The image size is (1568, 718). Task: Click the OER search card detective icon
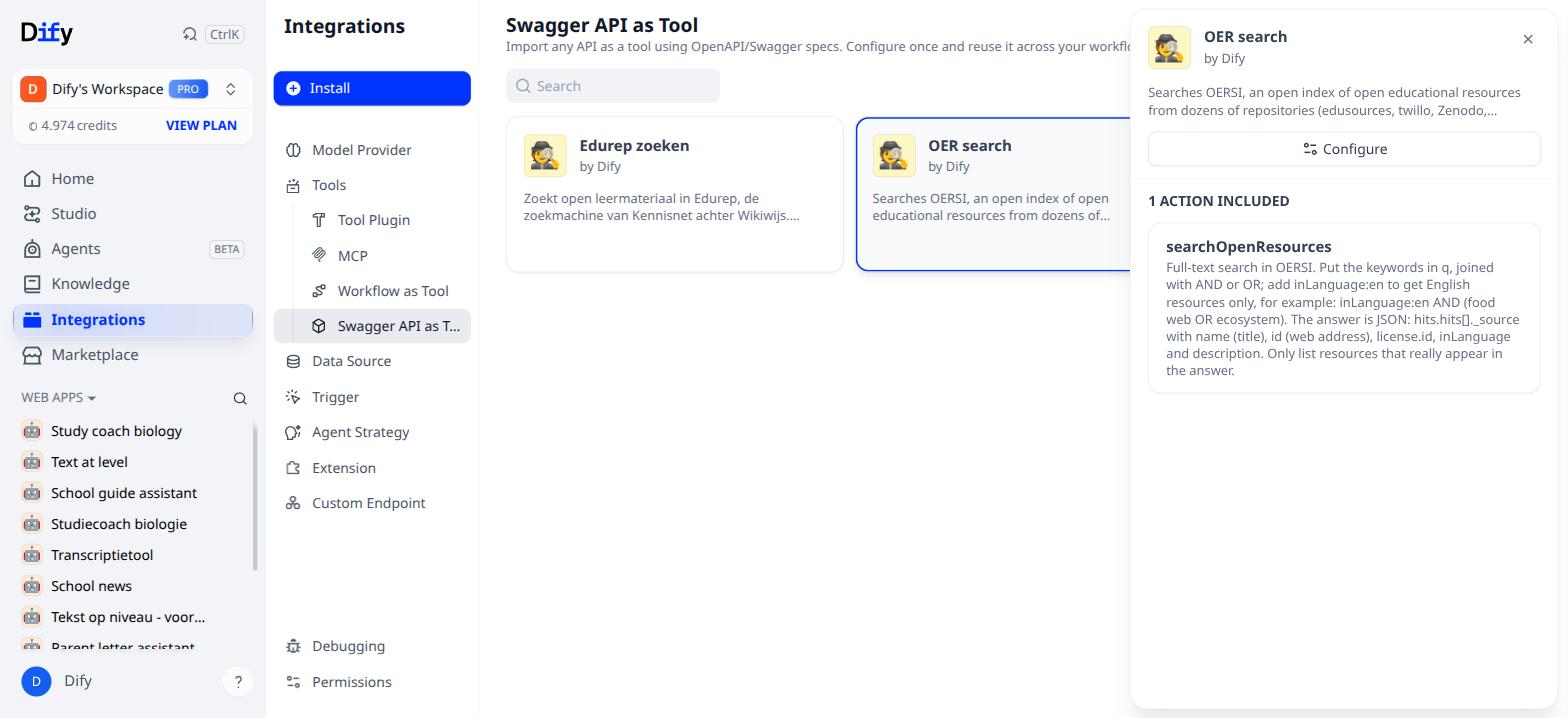[894, 156]
